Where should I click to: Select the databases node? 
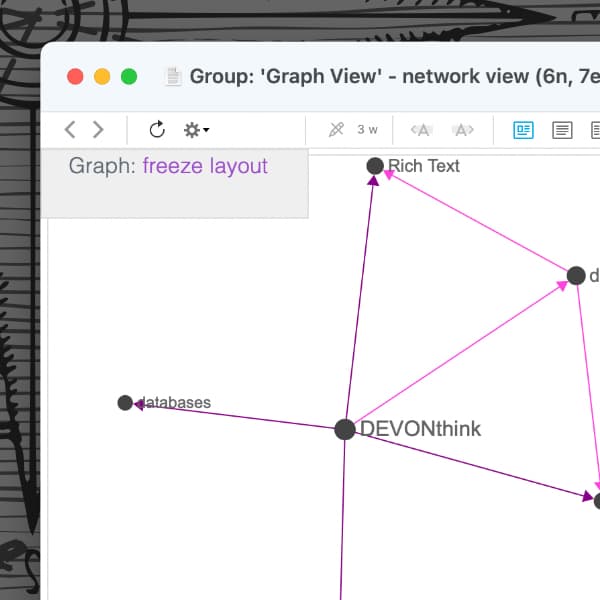pos(125,403)
